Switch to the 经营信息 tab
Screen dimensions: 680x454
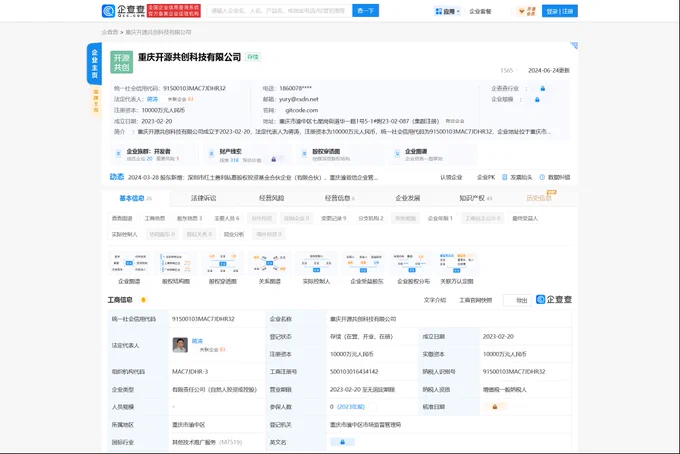[340, 198]
